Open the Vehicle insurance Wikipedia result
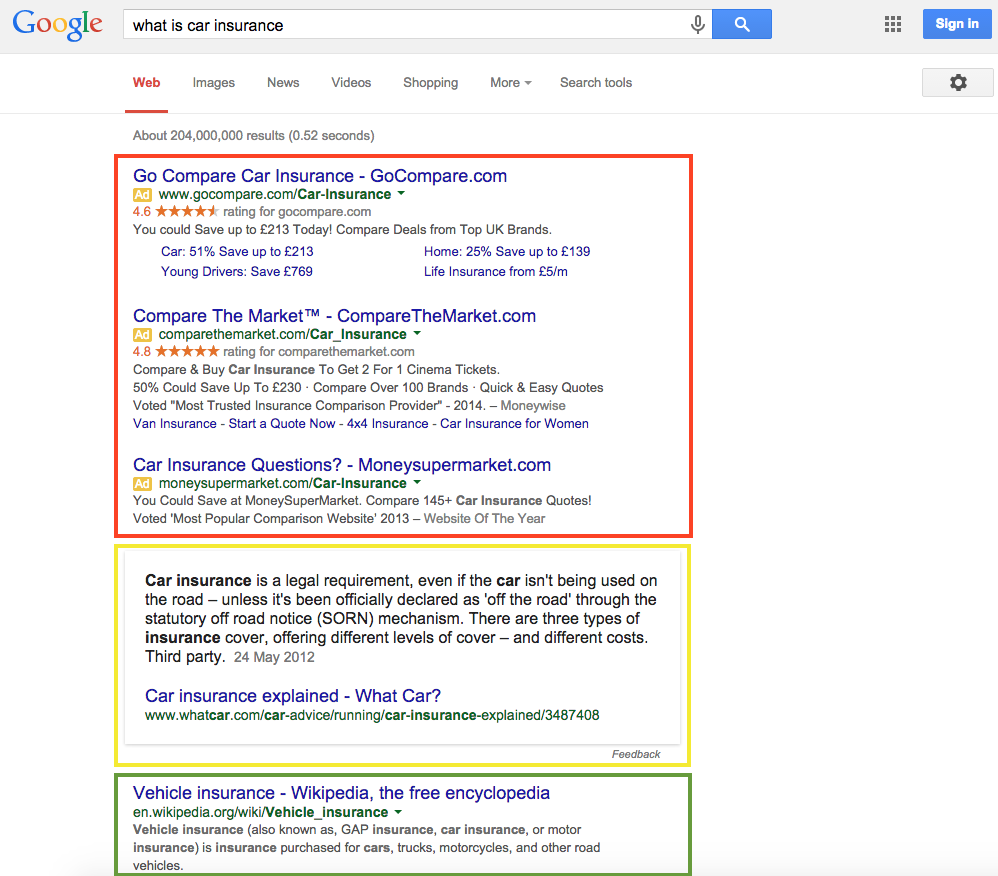Viewport: 998px width, 876px height. tap(341, 793)
